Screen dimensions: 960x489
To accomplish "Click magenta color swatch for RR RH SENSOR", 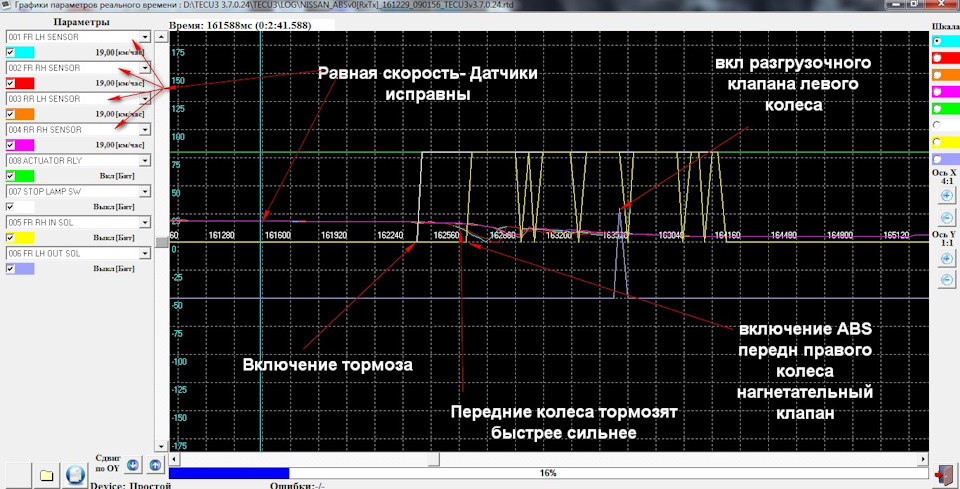I will (24, 145).
